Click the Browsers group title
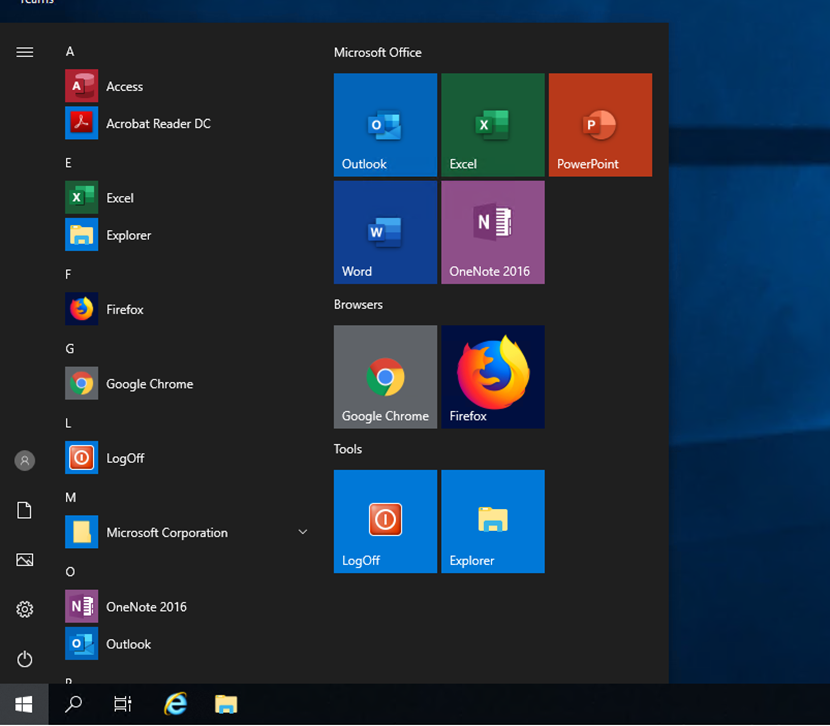Screen dimensions: 830x726 coord(358,304)
